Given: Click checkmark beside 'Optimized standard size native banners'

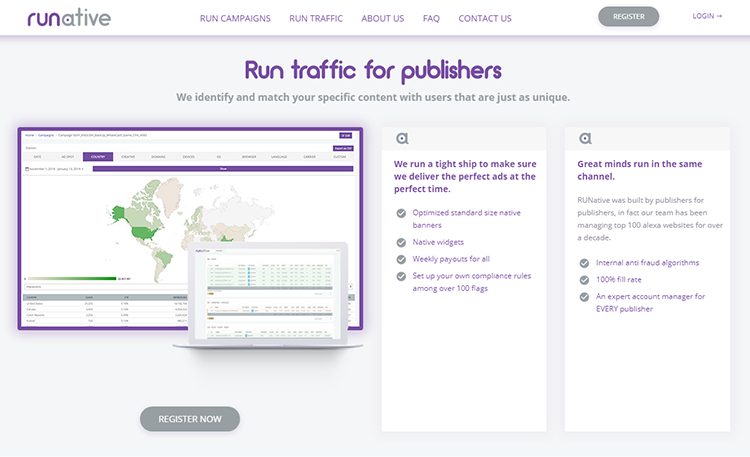Looking at the screenshot, I should coord(401,213).
